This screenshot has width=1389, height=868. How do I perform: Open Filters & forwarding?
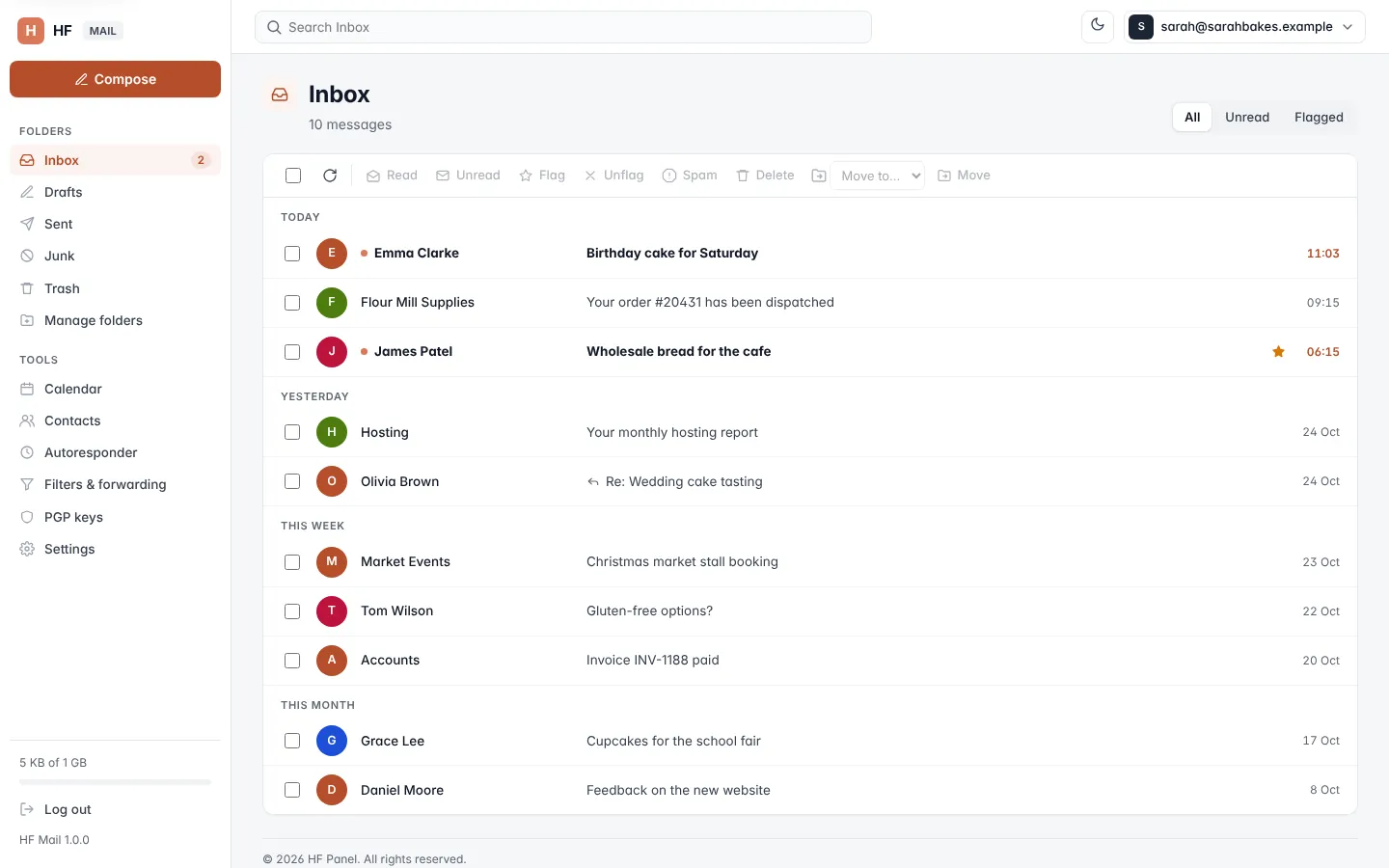click(115, 484)
